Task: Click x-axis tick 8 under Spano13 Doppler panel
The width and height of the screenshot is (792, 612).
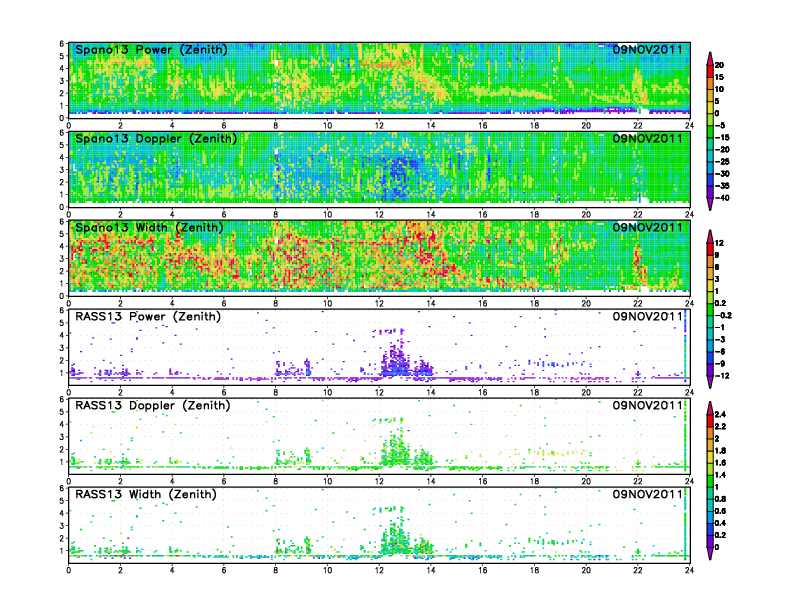Action: [276, 215]
